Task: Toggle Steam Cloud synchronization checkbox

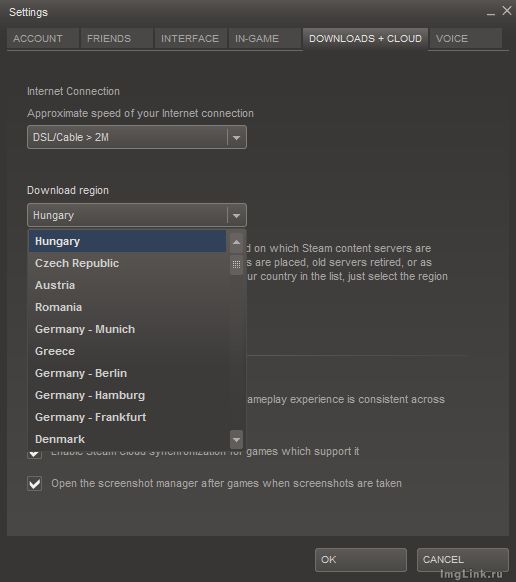Action: (x=35, y=453)
